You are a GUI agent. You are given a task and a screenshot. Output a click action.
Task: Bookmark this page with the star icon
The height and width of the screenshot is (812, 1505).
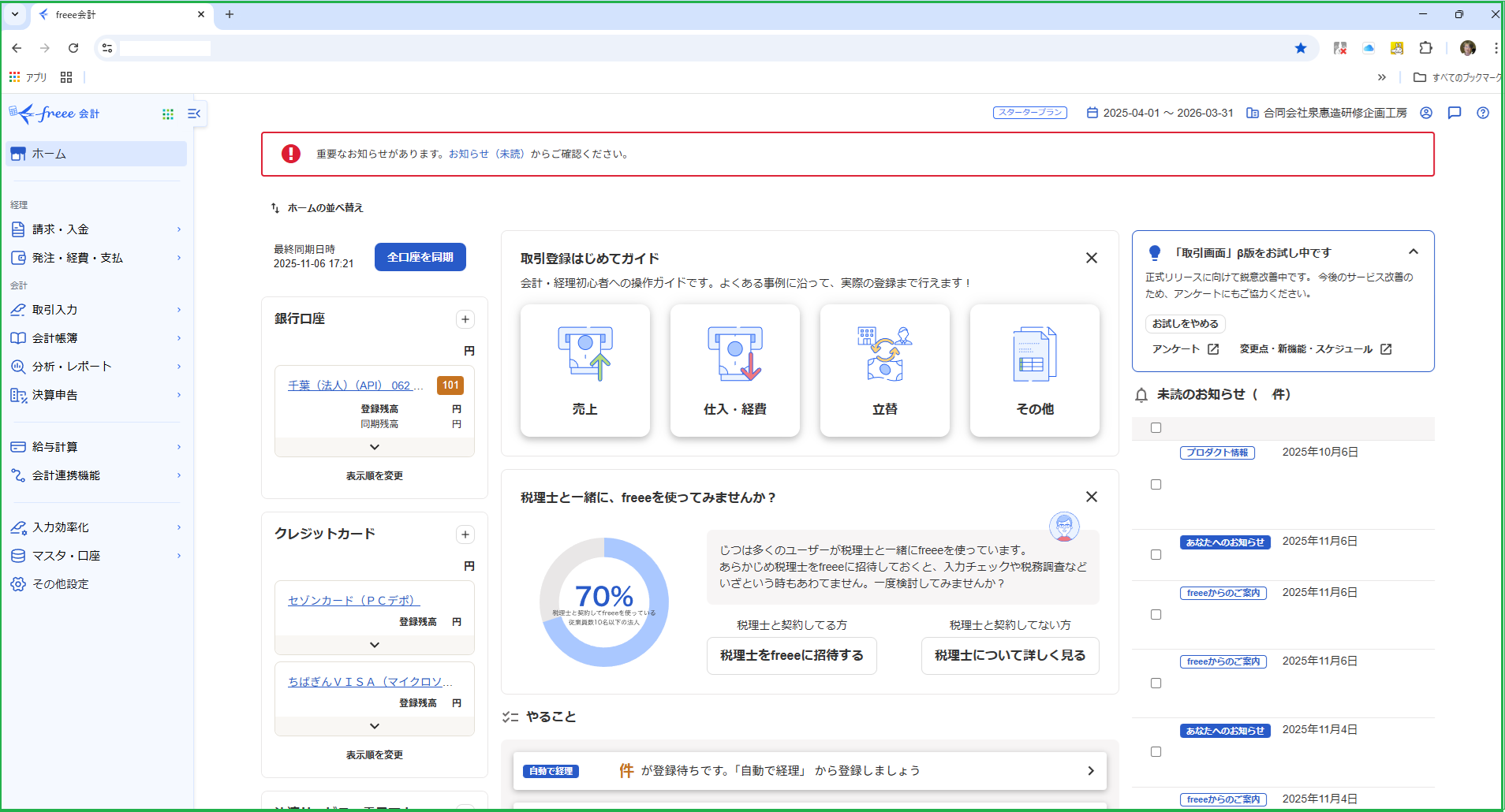[1301, 48]
